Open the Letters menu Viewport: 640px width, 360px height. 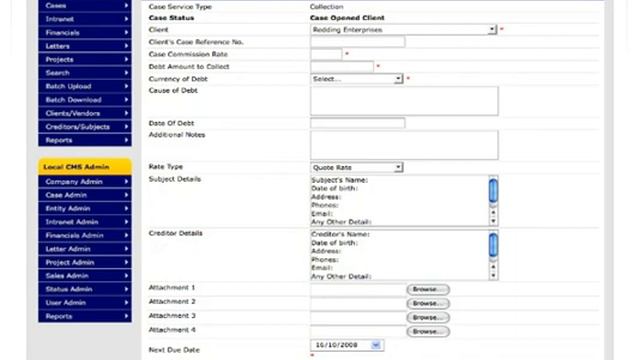click(x=85, y=46)
